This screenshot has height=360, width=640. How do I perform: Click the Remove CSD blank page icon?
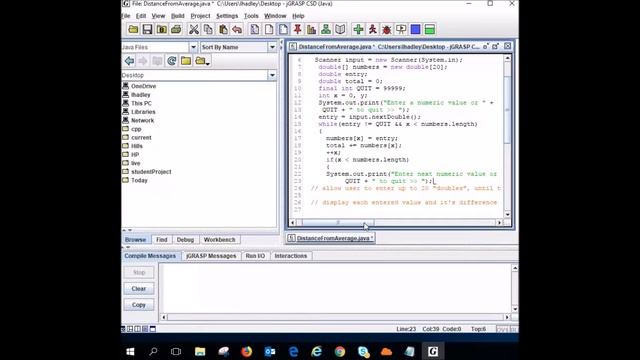click(269, 29)
